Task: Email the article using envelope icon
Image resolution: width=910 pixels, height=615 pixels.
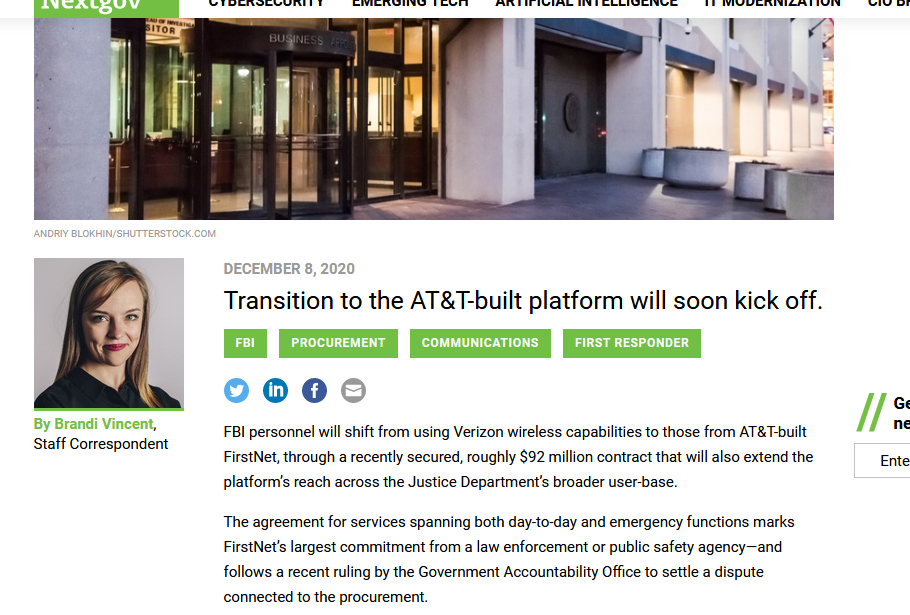Action: pyautogui.click(x=353, y=390)
